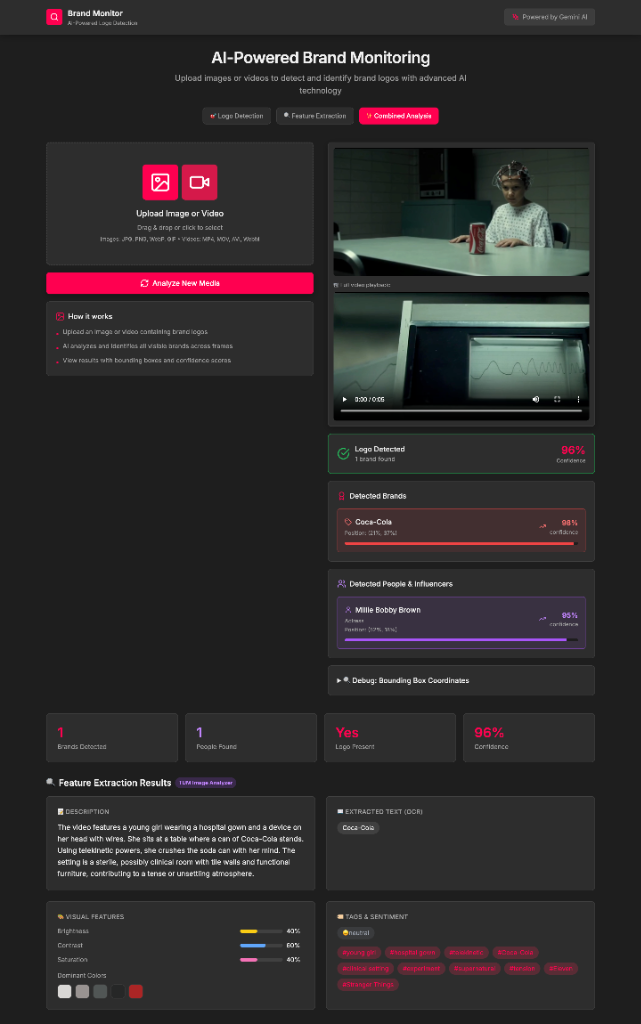Click the #tension tag

tap(522, 968)
